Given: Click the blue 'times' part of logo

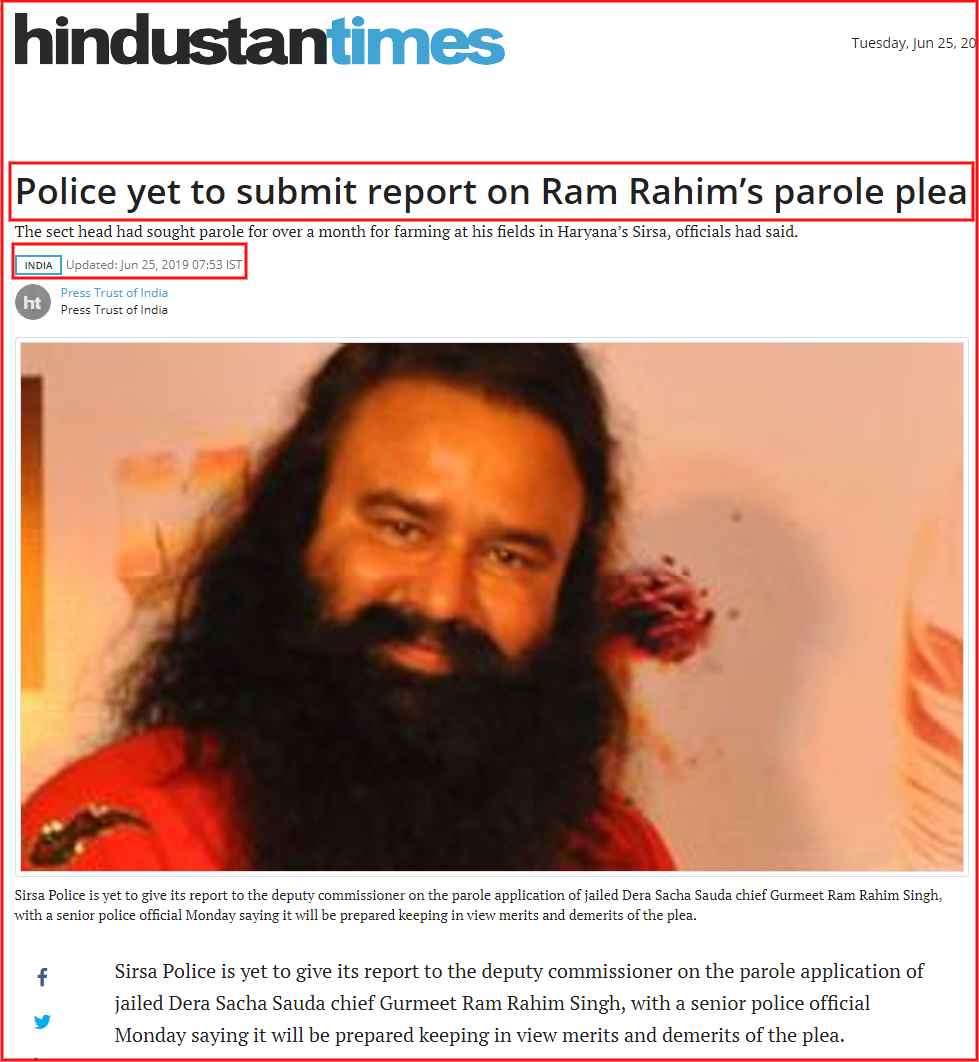Looking at the screenshot, I should pyautogui.click(x=416, y=41).
